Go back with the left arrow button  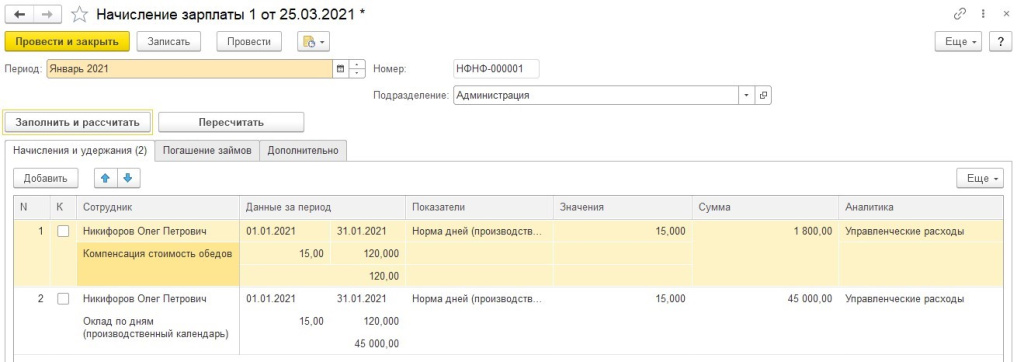(x=19, y=14)
